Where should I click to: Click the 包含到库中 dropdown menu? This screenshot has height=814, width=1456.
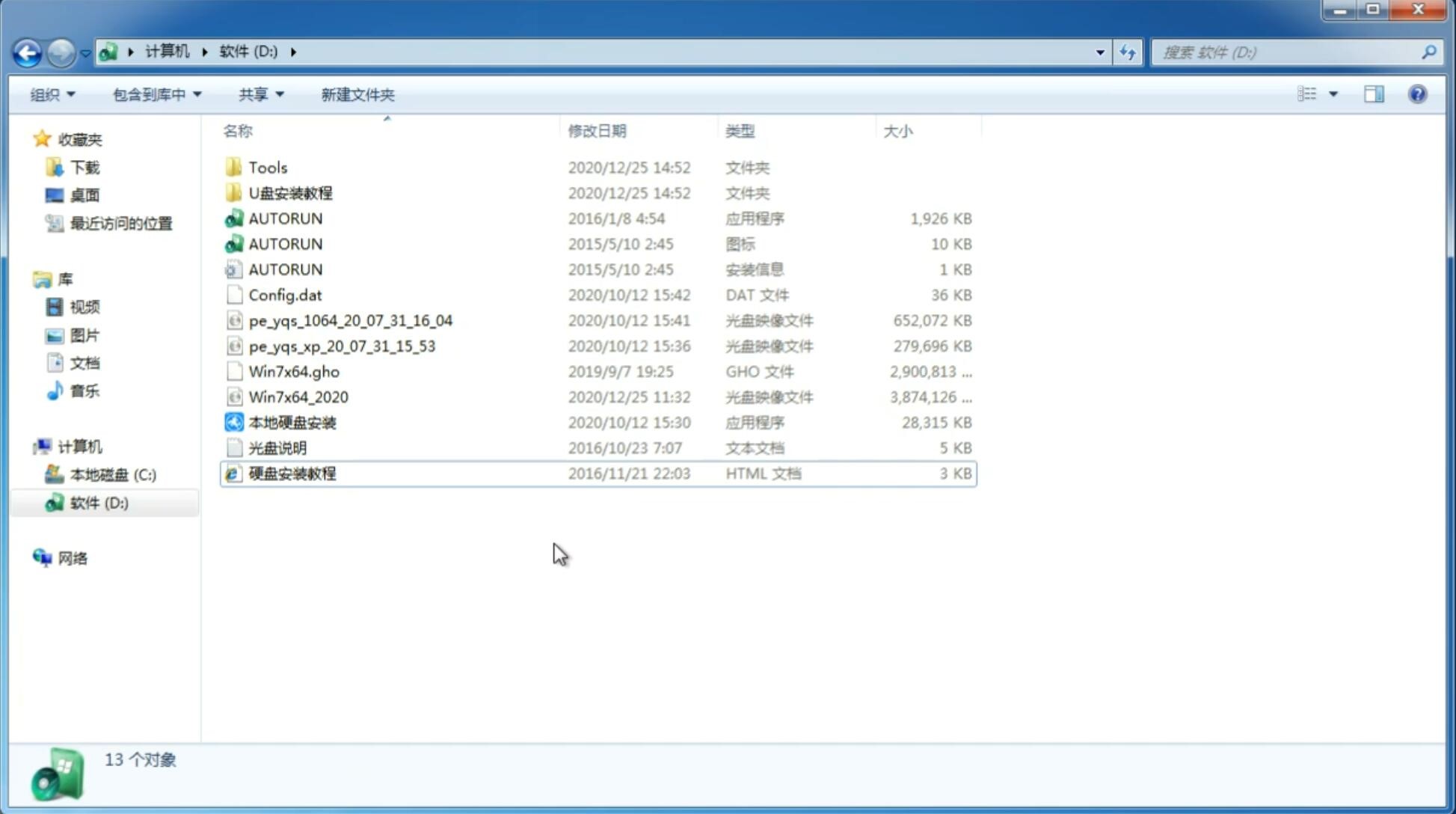click(154, 94)
